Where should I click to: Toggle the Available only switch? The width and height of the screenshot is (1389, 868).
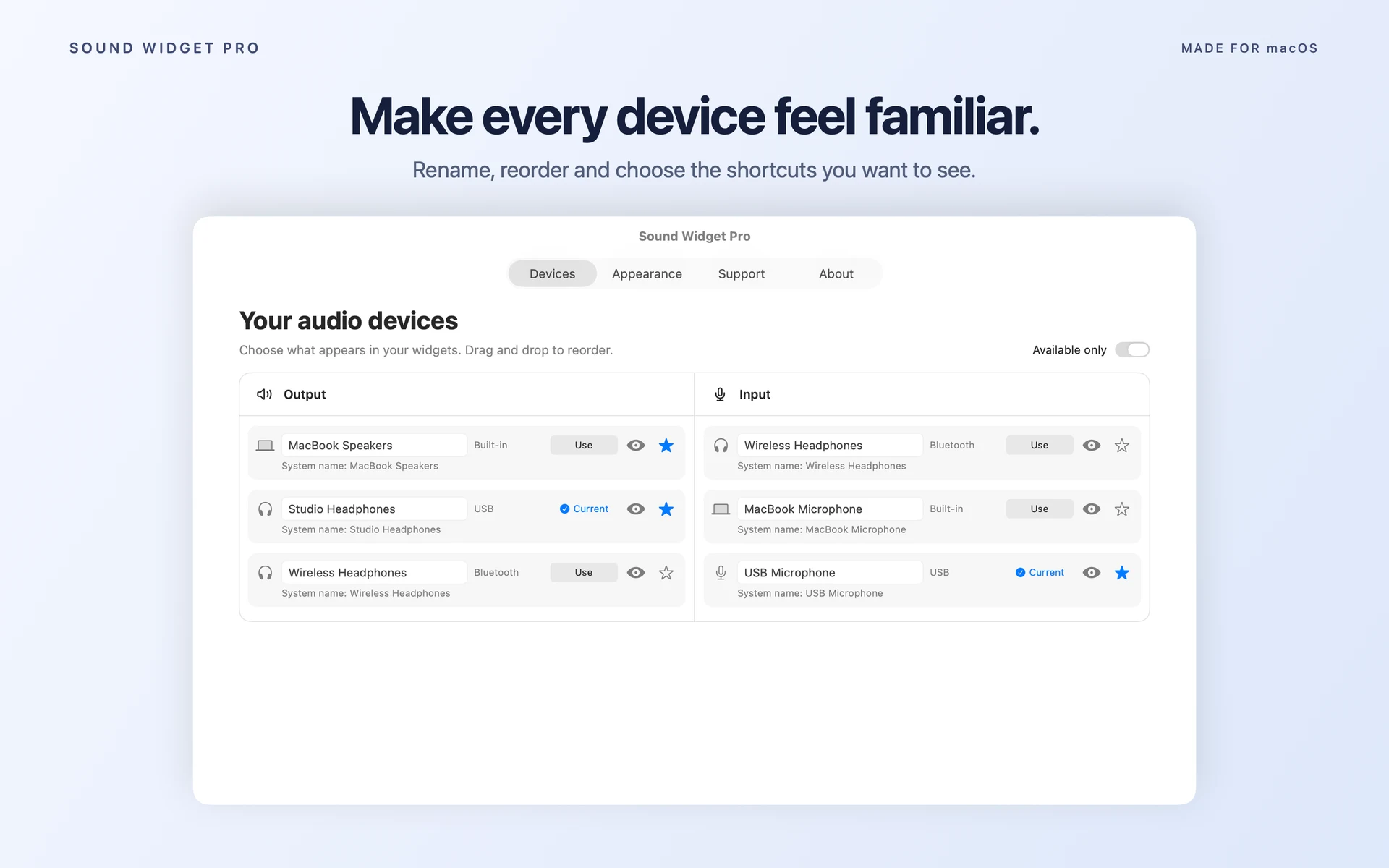point(1132,350)
